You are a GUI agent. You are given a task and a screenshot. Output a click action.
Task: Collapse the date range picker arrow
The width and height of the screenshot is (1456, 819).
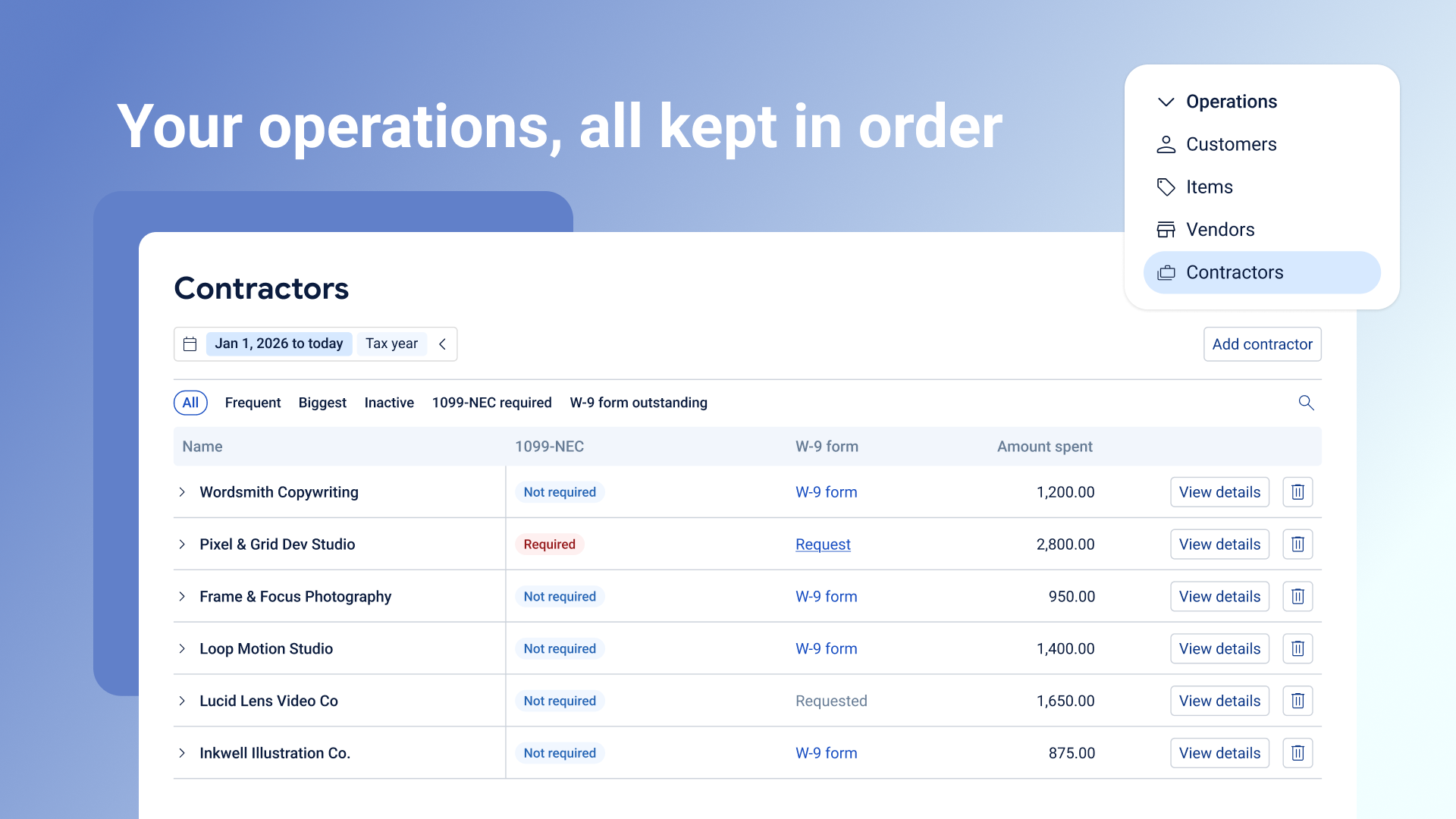[442, 344]
